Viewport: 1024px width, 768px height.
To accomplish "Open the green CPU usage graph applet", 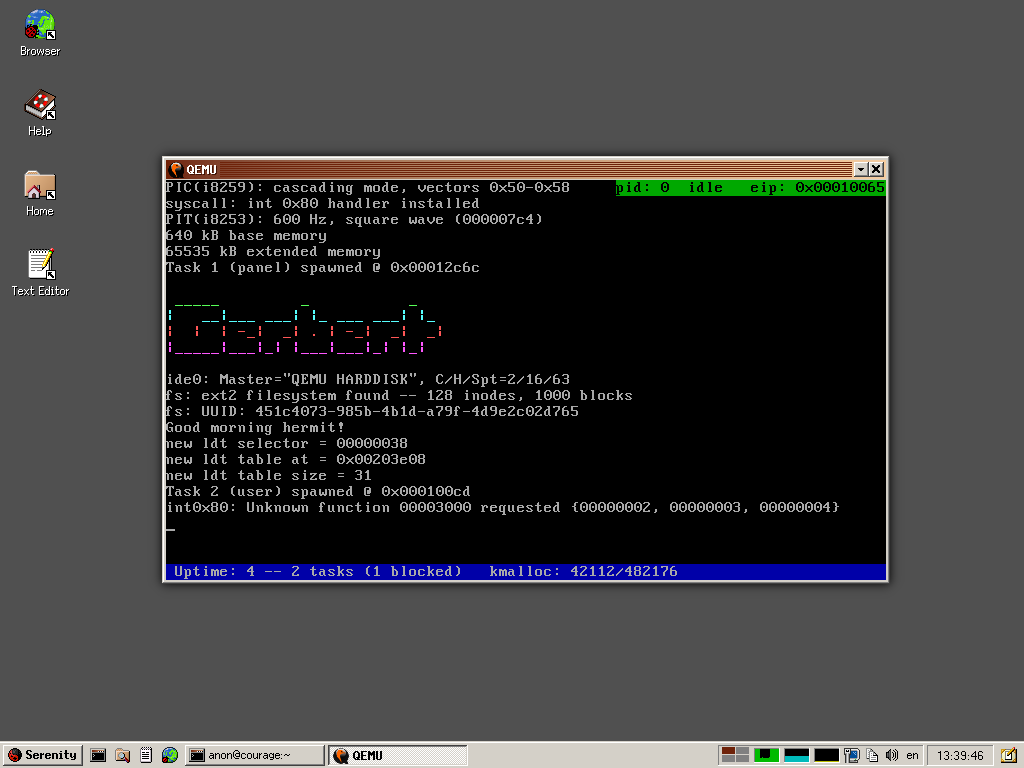I will pyautogui.click(x=766, y=756).
